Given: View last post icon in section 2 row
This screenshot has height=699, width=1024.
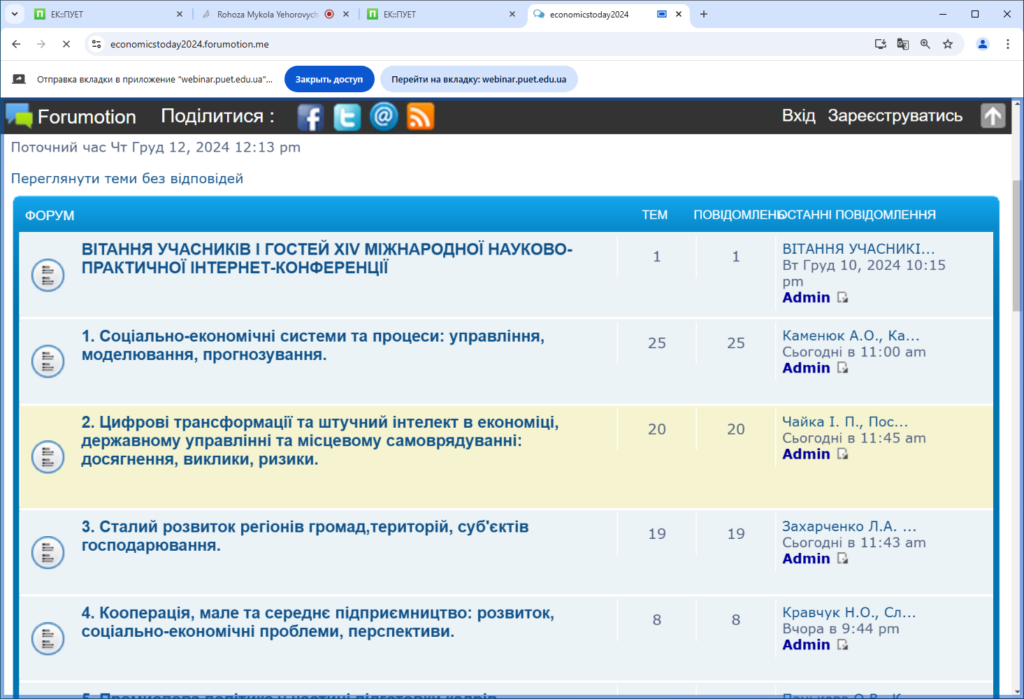Looking at the screenshot, I should [x=843, y=455].
